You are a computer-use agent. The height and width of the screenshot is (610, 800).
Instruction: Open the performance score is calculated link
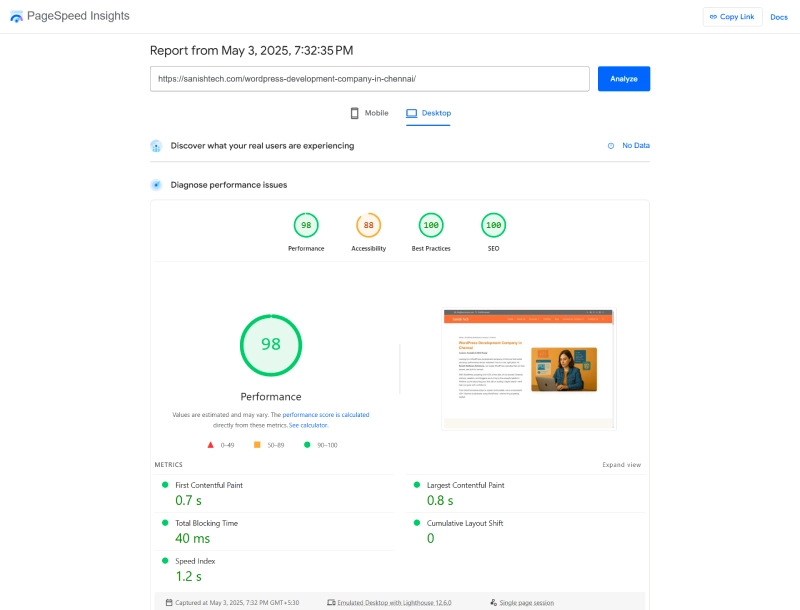point(326,415)
